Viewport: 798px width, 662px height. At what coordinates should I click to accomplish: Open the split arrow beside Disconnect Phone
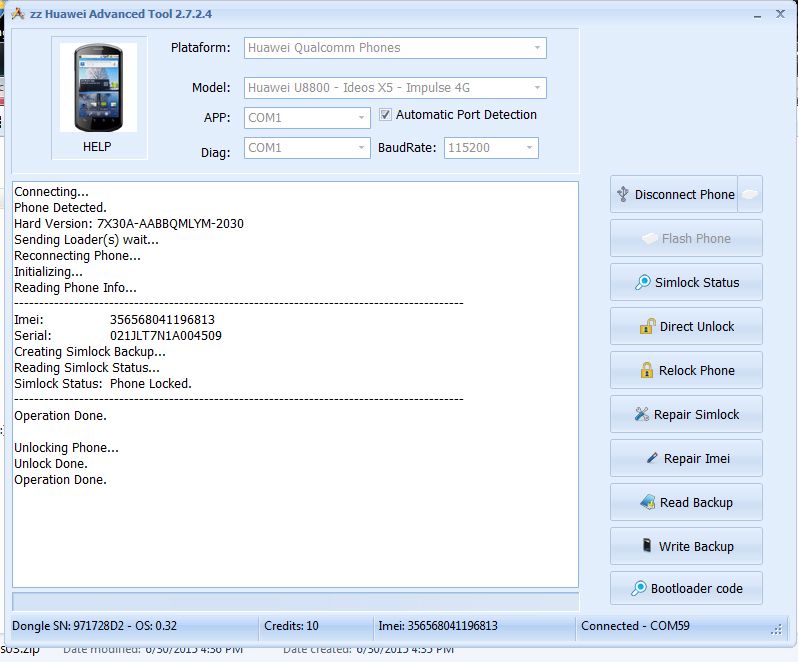click(750, 194)
